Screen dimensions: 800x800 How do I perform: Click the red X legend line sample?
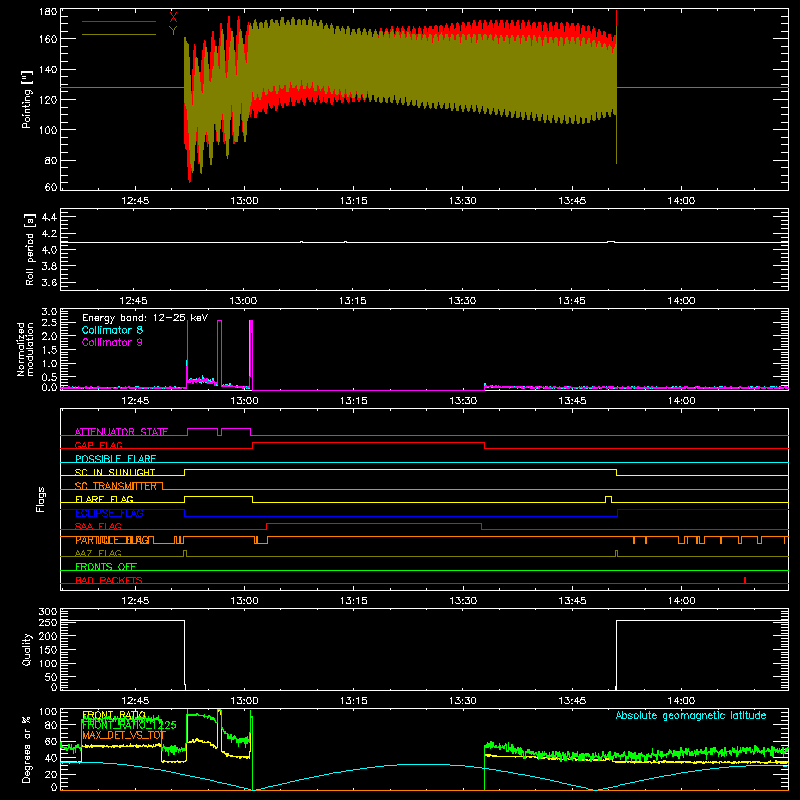pyautogui.click(x=119, y=21)
